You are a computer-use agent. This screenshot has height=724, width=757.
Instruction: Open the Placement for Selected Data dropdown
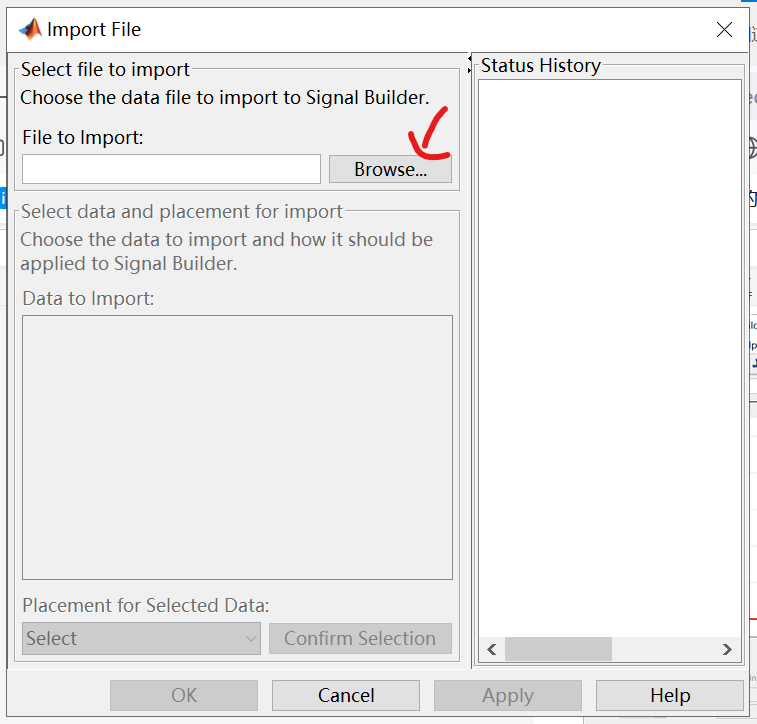pyautogui.click(x=141, y=639)
